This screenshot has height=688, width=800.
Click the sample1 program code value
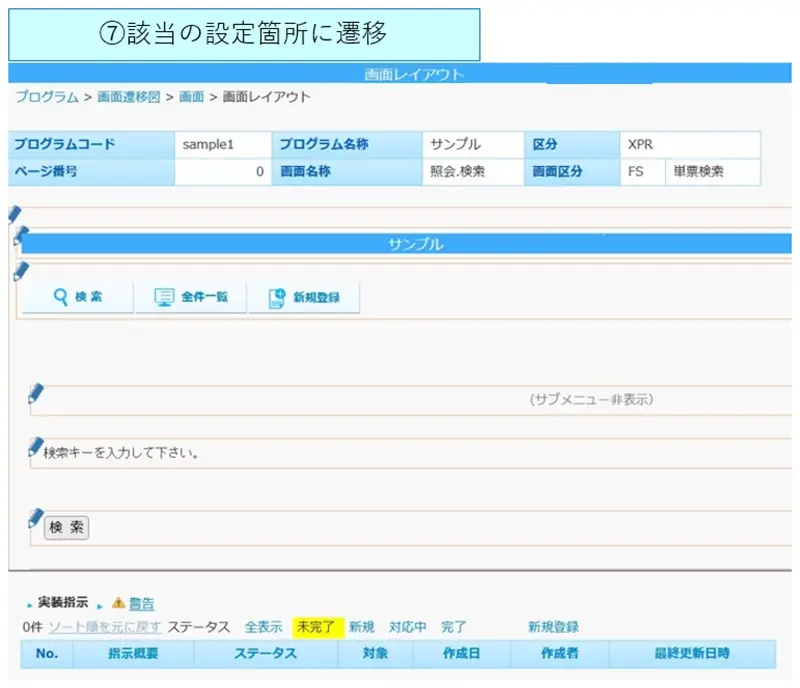(208, 144)
